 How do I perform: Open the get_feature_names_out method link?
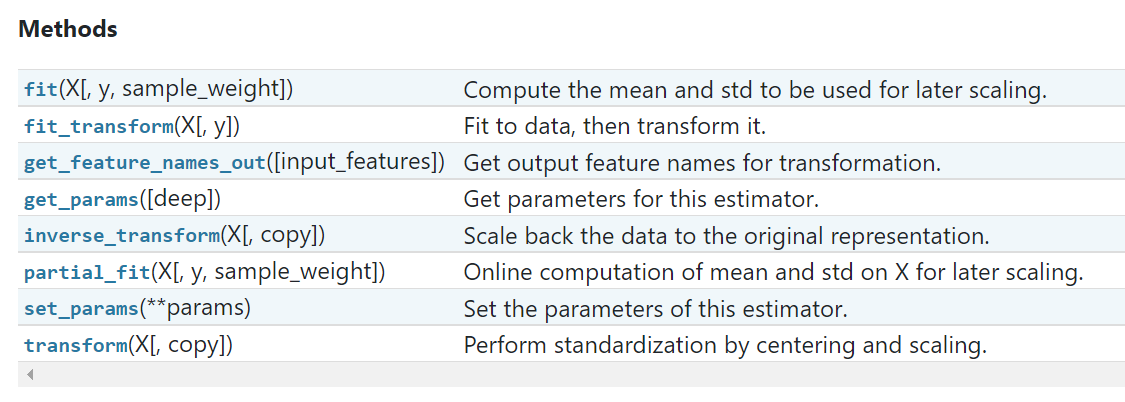pos(145,163)
